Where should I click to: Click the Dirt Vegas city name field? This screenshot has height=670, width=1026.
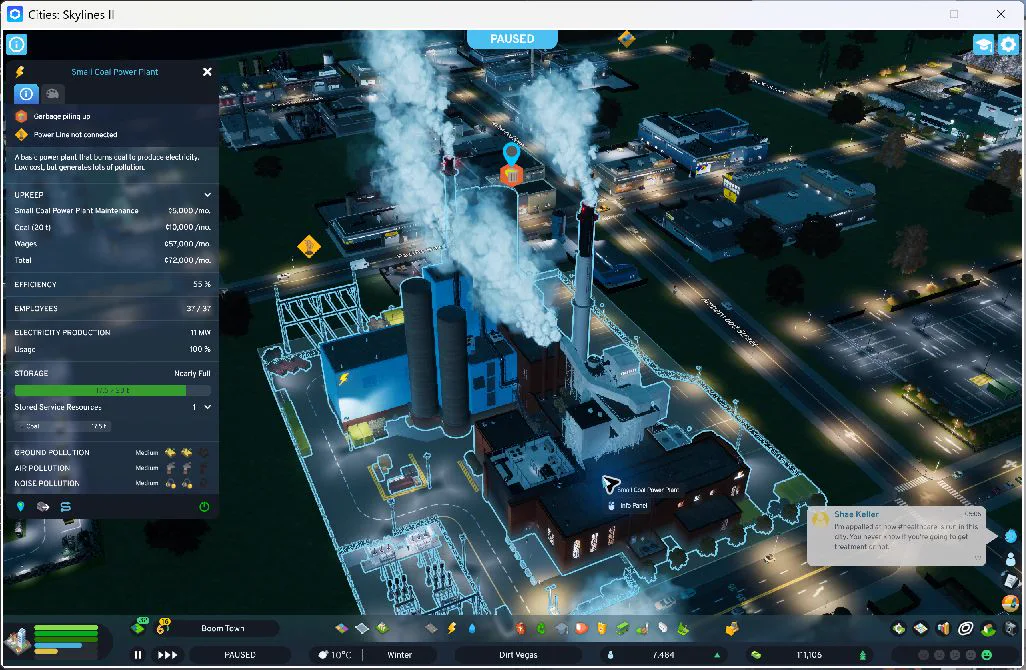coord(518,655)
